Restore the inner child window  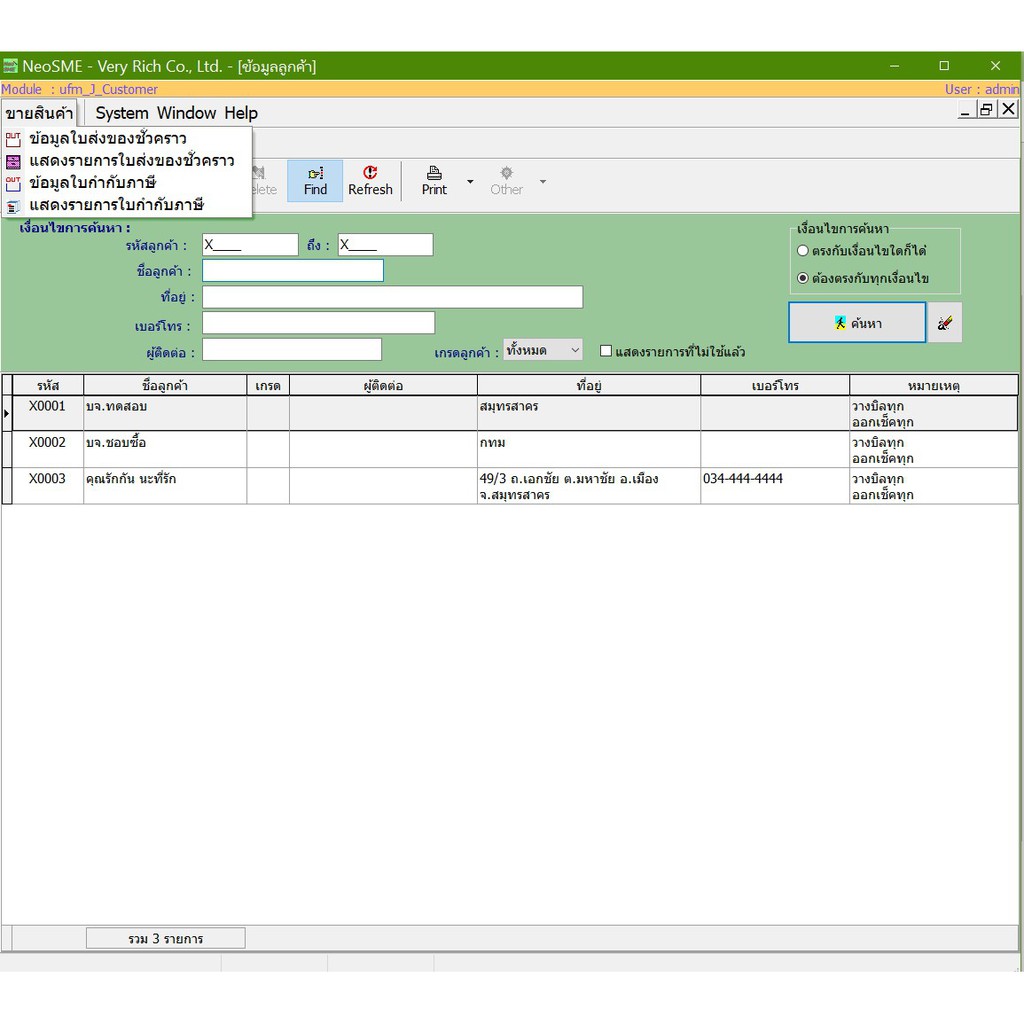point(986,110)
